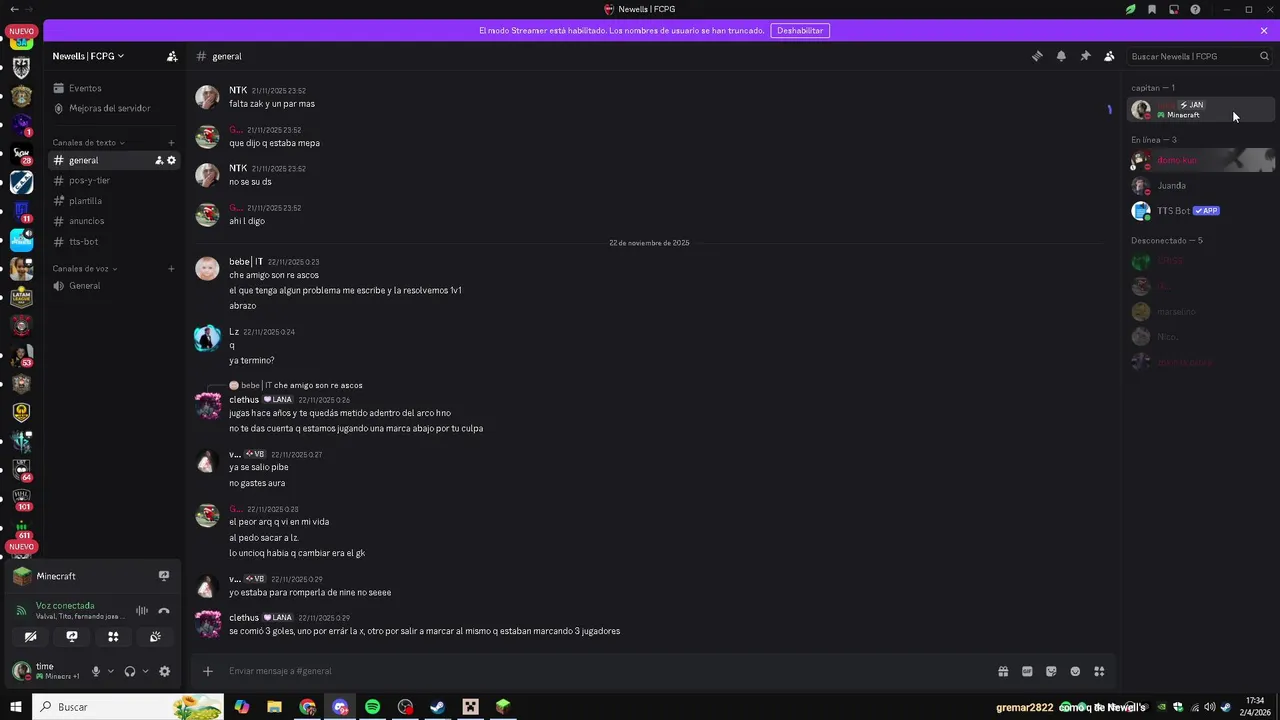Open the Eventos section

[x=115, y=88]
